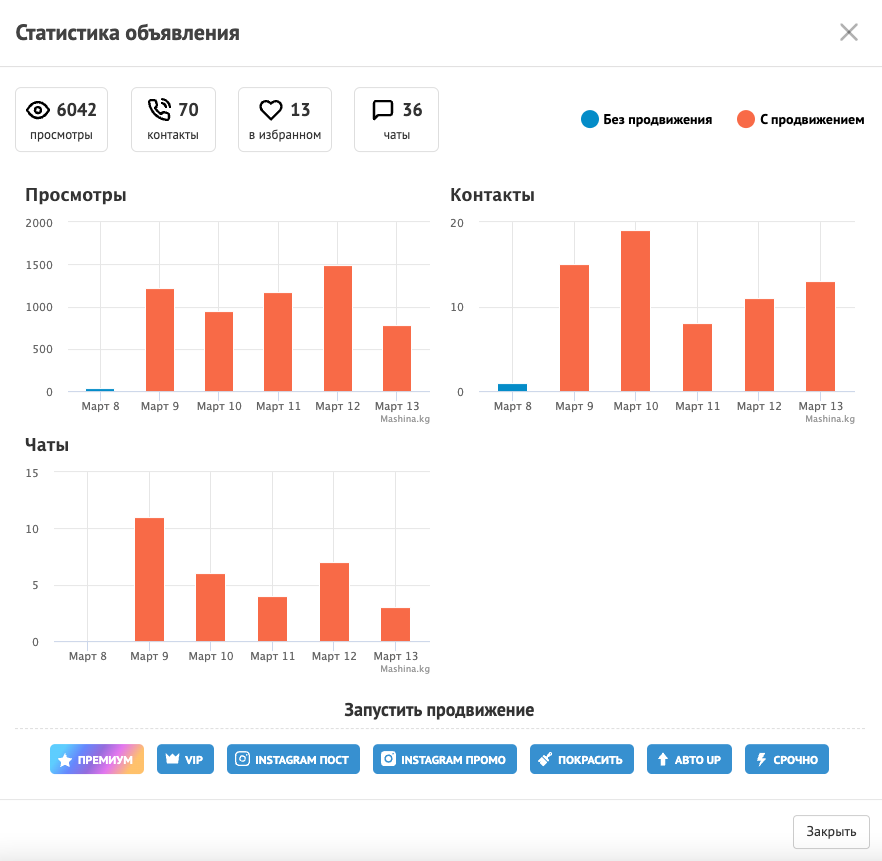Click the С продвижением legend label

click(x=812, y=119)
